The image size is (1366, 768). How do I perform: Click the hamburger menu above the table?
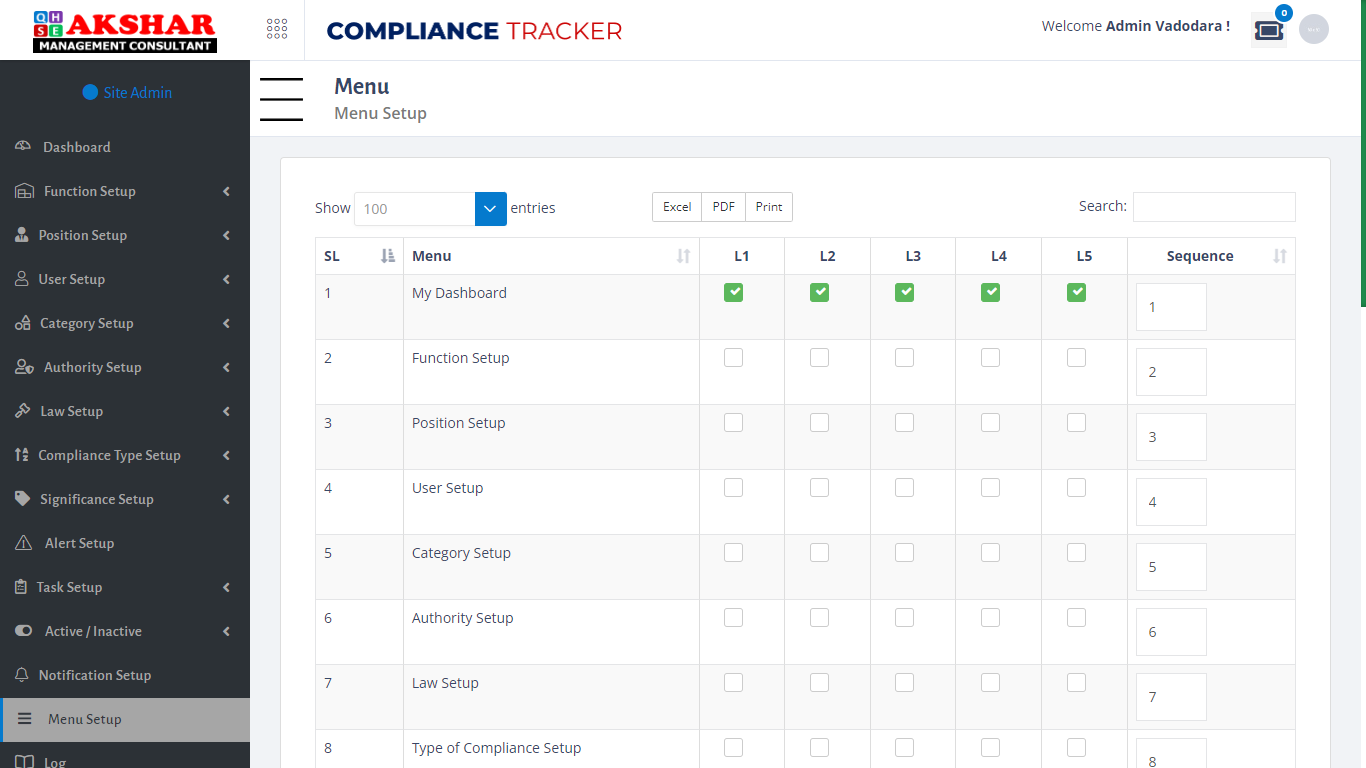281,99
